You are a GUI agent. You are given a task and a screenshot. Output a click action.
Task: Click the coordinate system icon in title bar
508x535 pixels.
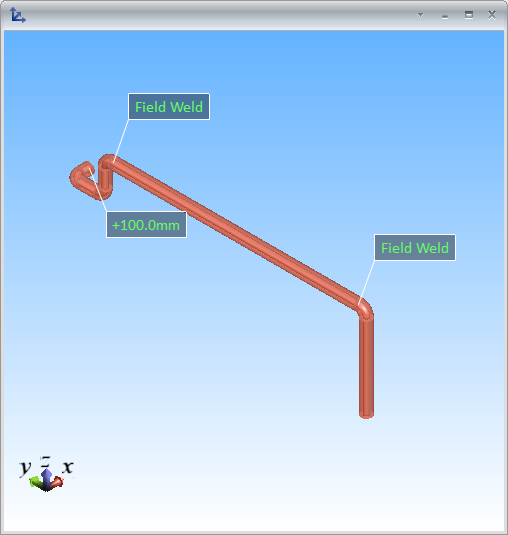click(17, 15)
